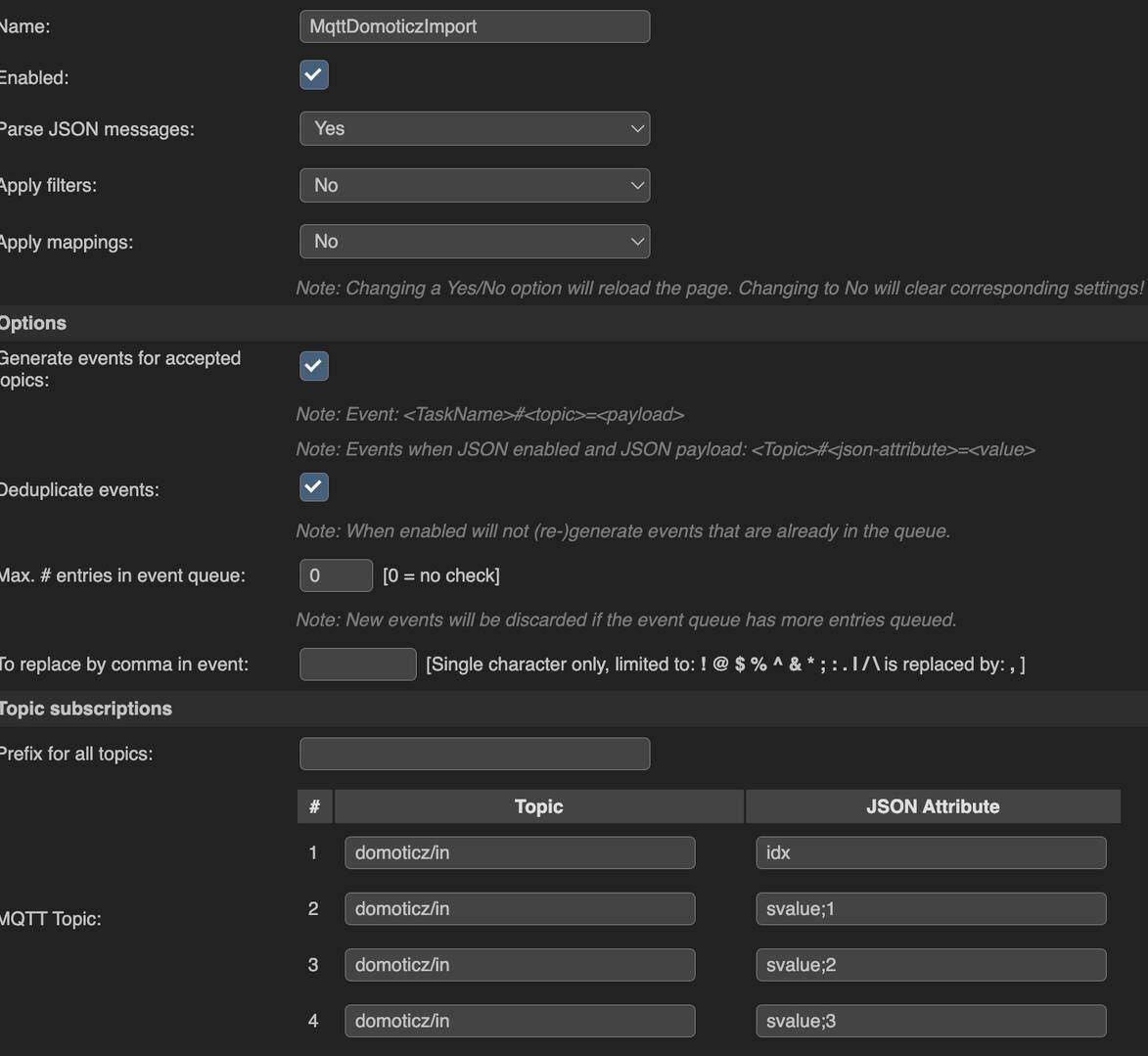Screen dimensions: 1148x1056
Task: Click the Apply filters label
Action: [x=48, y=185]
